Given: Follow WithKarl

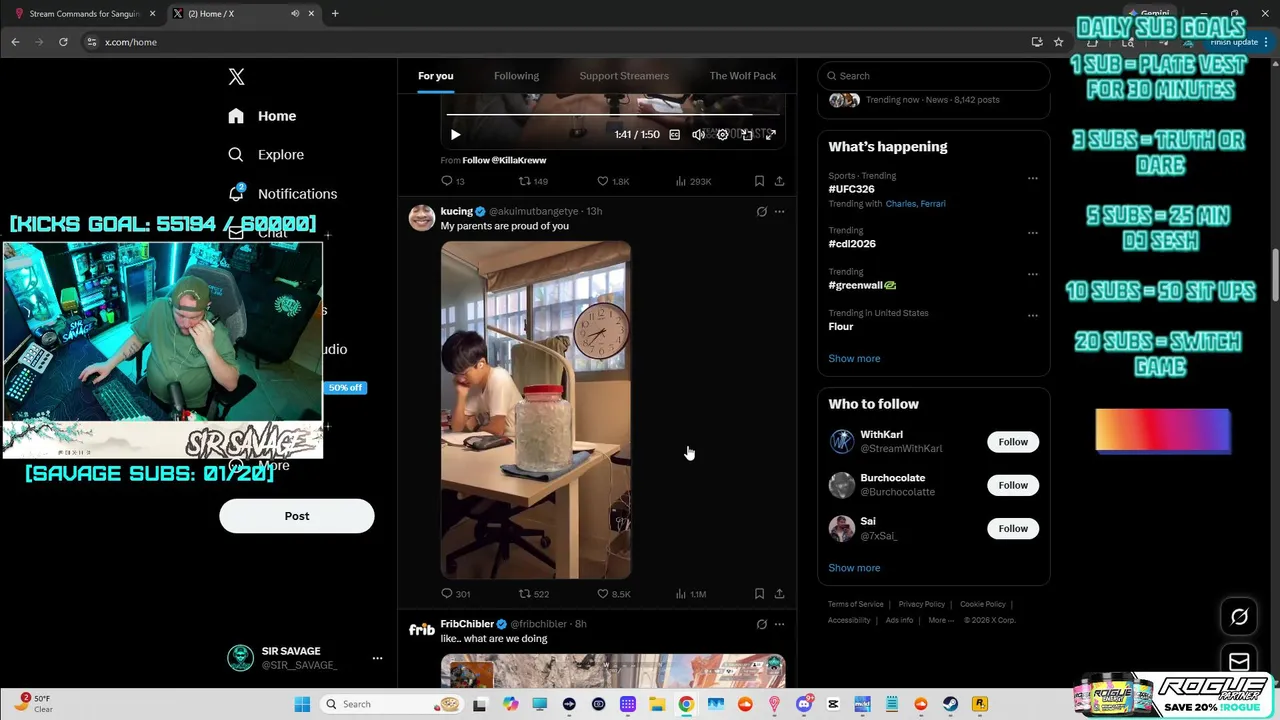Looking at the screenshot, I should (x=1013, y=442).
